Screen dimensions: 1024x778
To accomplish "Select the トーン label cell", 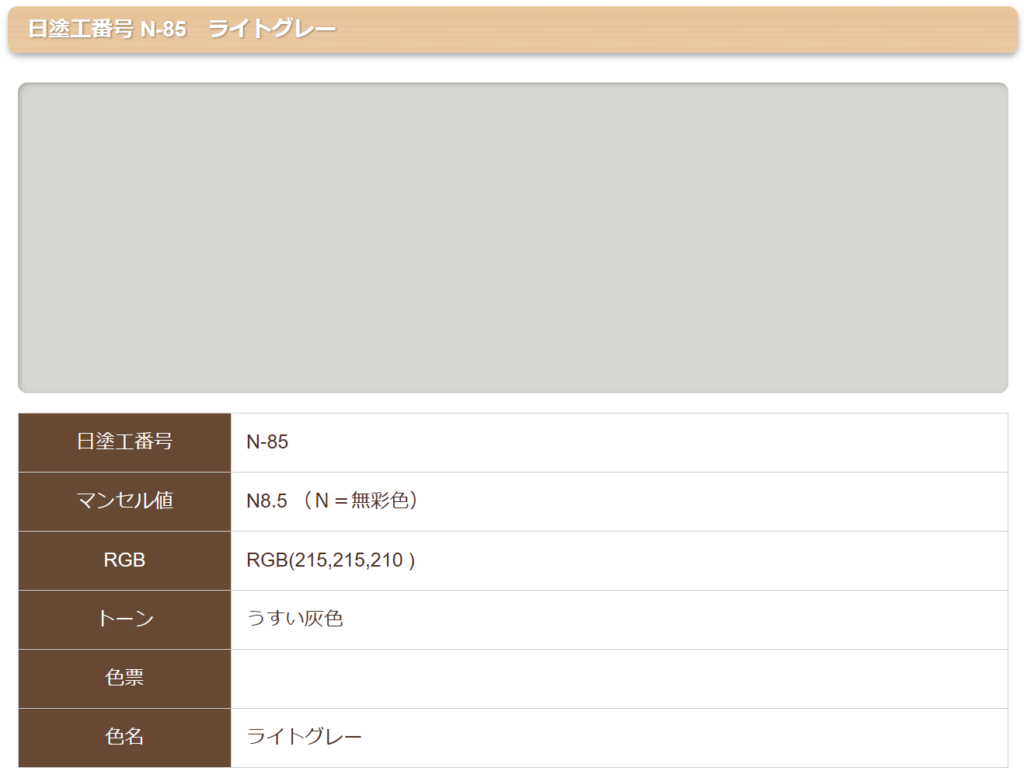I will [x=125, y=619].
